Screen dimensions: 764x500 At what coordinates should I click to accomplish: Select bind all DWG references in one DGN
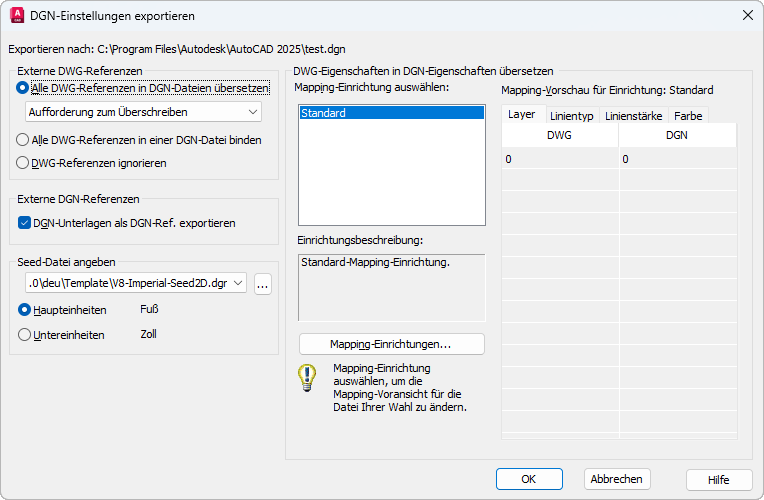(24, 140)
